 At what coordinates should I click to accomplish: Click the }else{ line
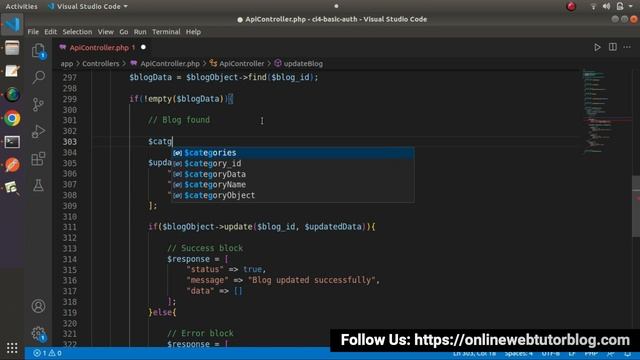(x=162, y=312)
